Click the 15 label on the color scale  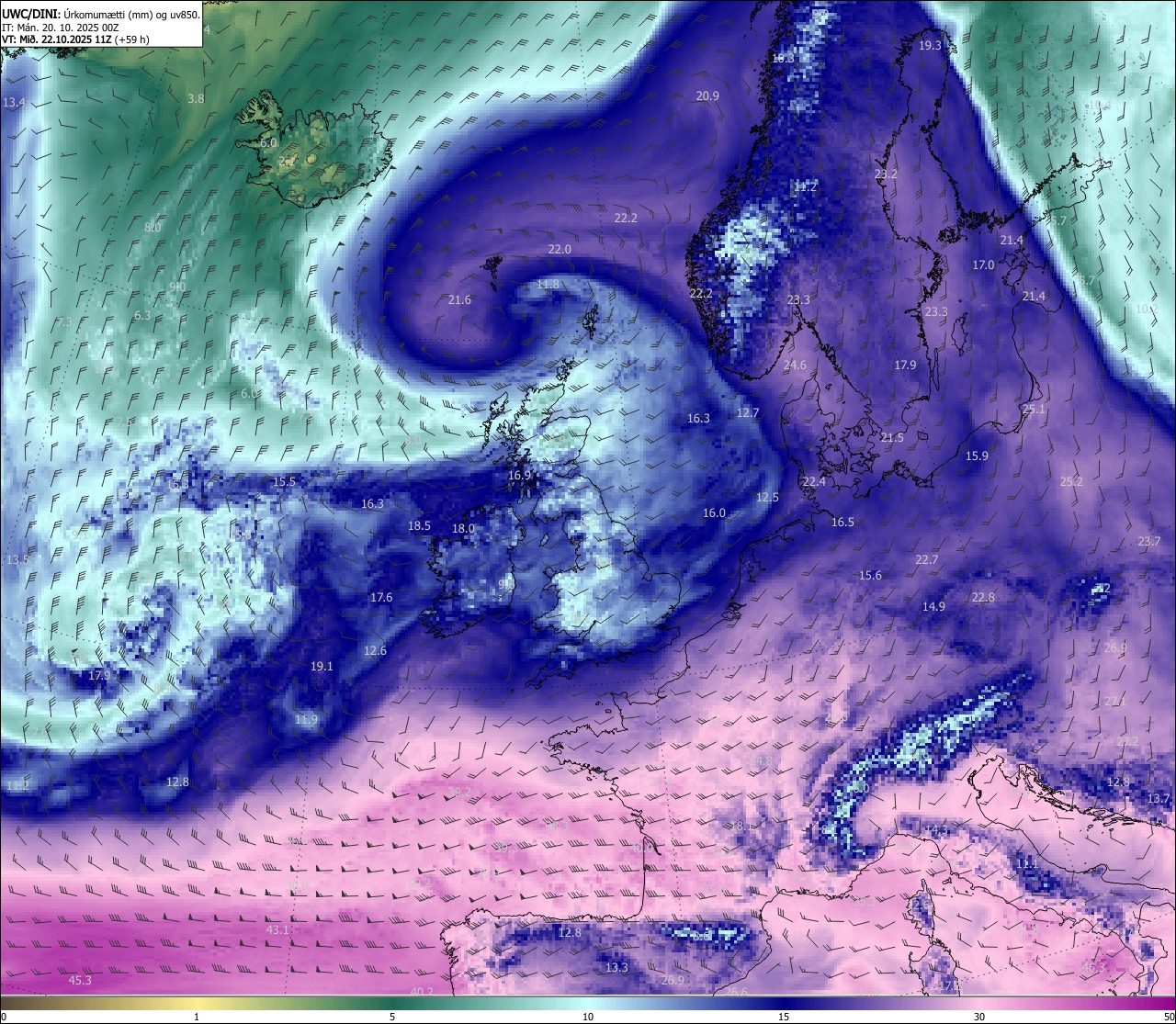[784, 1017]
